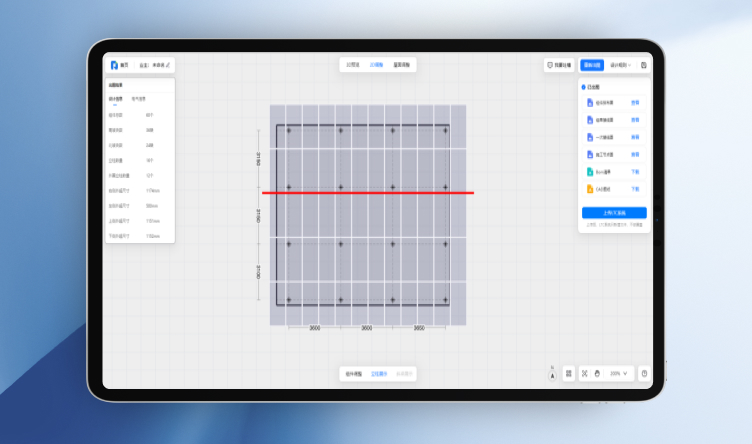The image size is (752, 444).
Task: Click the save icon at top right
Action: point(644,65)
